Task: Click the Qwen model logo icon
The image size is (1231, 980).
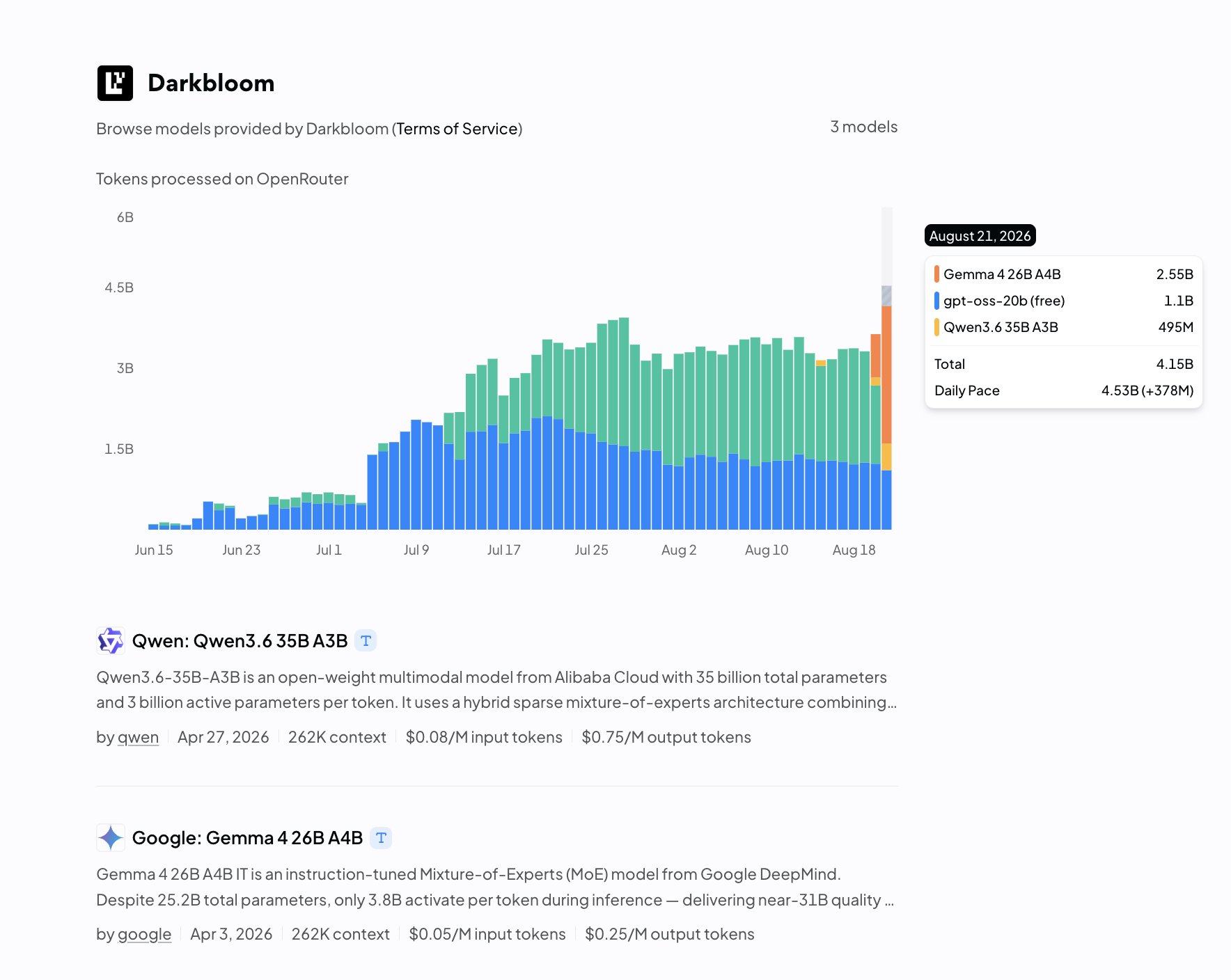Action: (x=111, y=640)
